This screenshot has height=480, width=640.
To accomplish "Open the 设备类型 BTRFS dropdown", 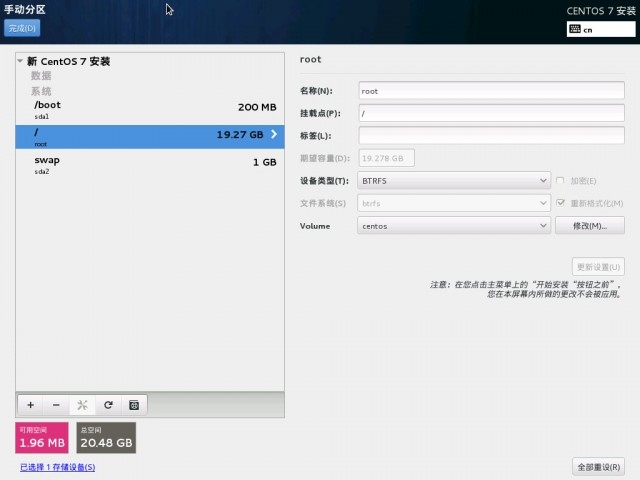I will tap(454, 180).
